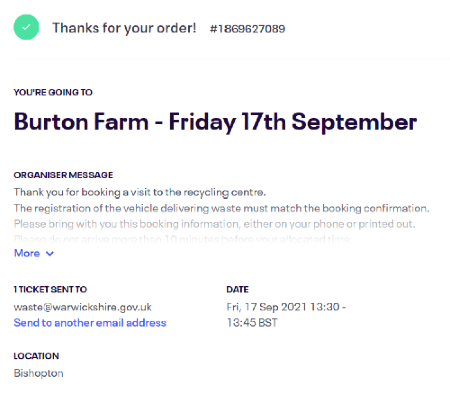Click the Thanks for your order heading
Screen dimensions: 450x393
124,28
